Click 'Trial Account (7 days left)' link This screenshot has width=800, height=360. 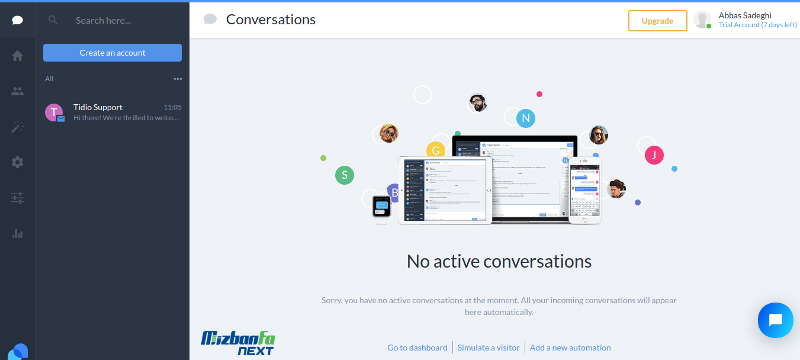(x=757, y=24)
